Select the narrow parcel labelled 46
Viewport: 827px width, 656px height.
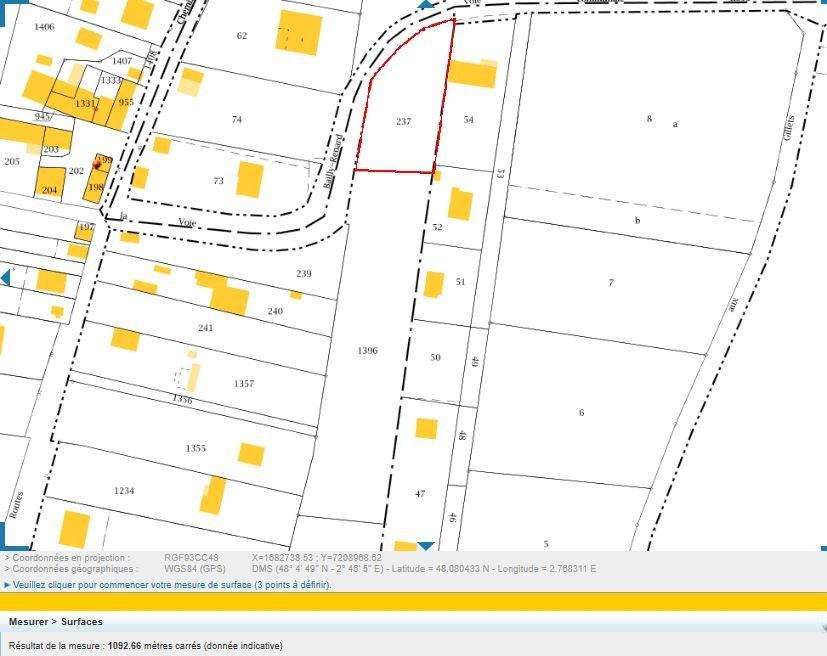pos(452,517)
